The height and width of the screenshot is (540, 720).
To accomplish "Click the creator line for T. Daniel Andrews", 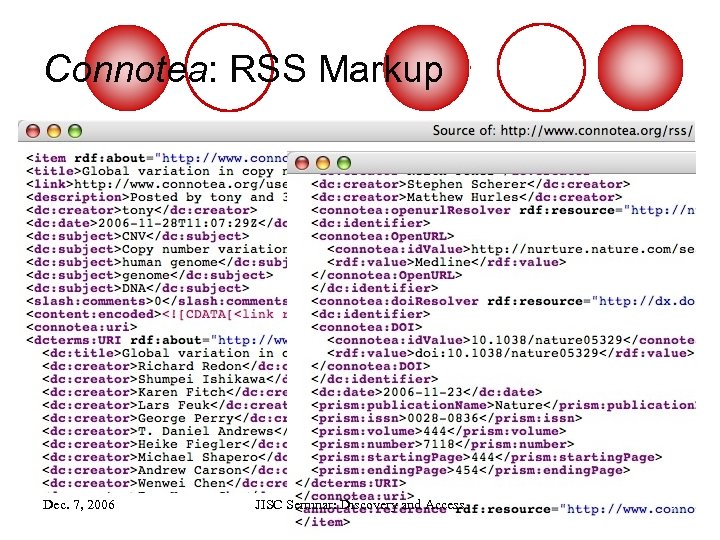I will (165, 431).
